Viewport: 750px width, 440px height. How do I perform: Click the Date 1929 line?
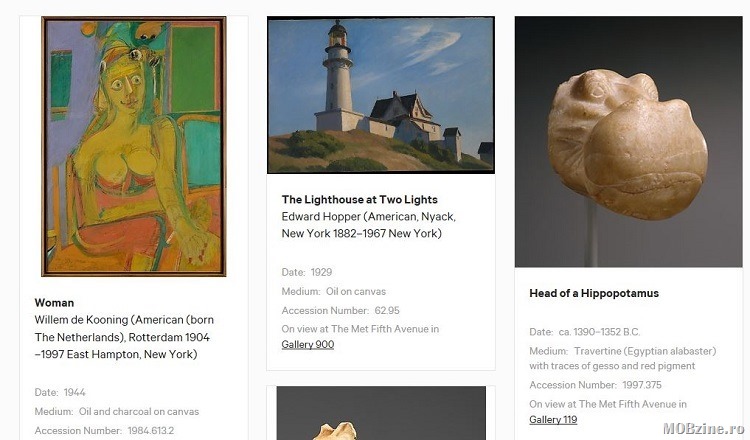tap(307, 272)
